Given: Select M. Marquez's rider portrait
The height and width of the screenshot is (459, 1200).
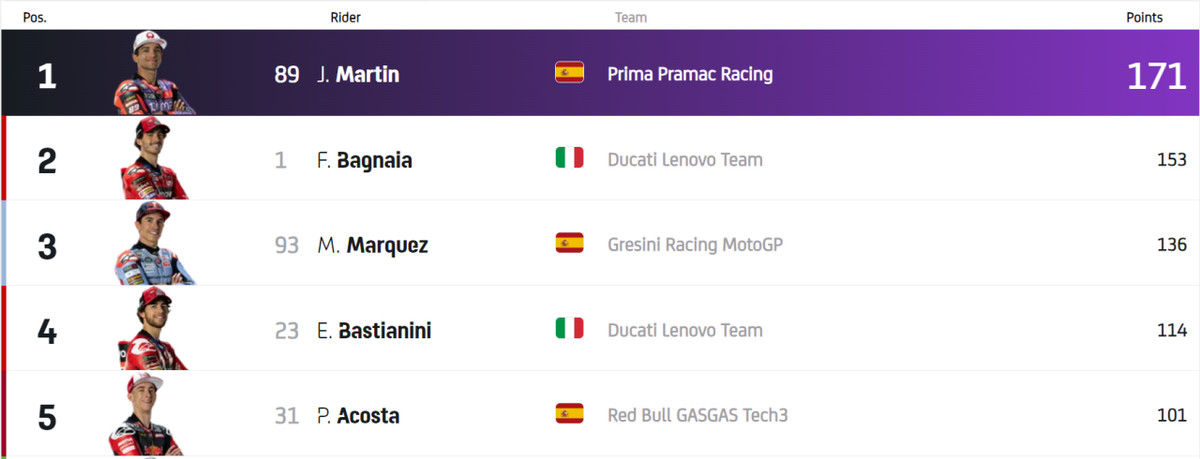Looking at the screenshot, I should [x=153, y=243].
